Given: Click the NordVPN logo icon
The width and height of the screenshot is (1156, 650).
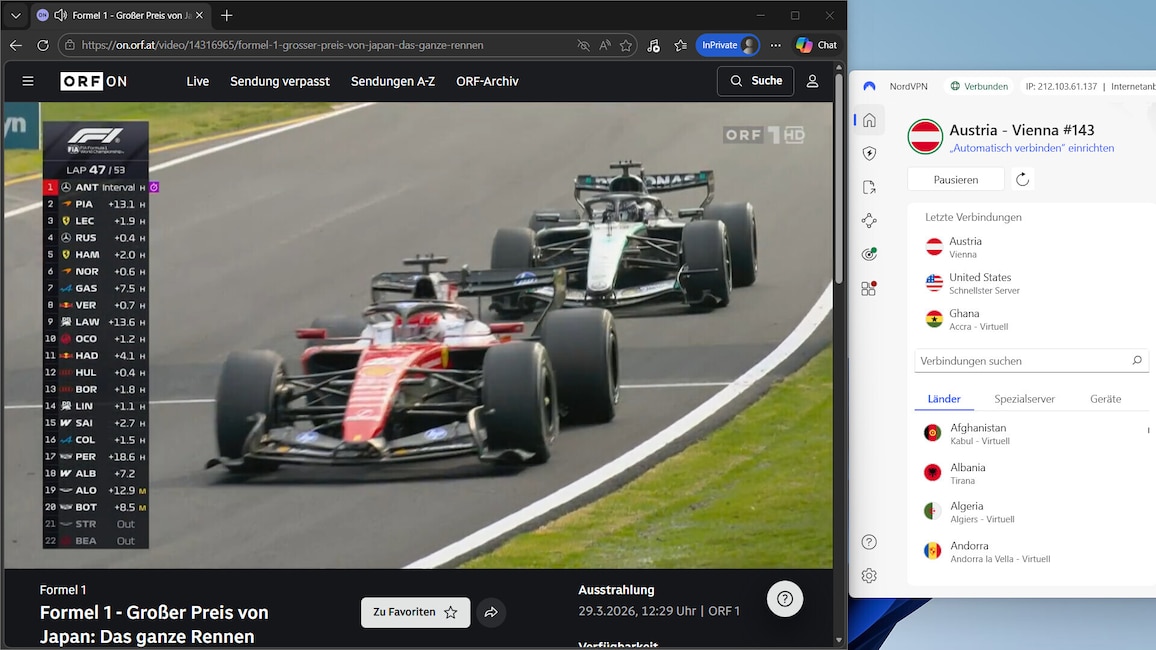Looking at the screenshot, I should (x=869, y=86).
